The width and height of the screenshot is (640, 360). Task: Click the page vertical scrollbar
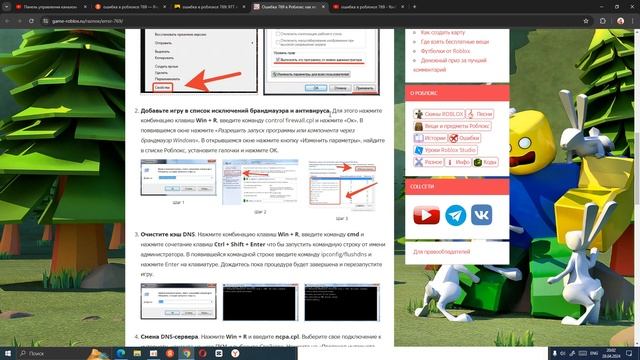[x=637, y=188]
